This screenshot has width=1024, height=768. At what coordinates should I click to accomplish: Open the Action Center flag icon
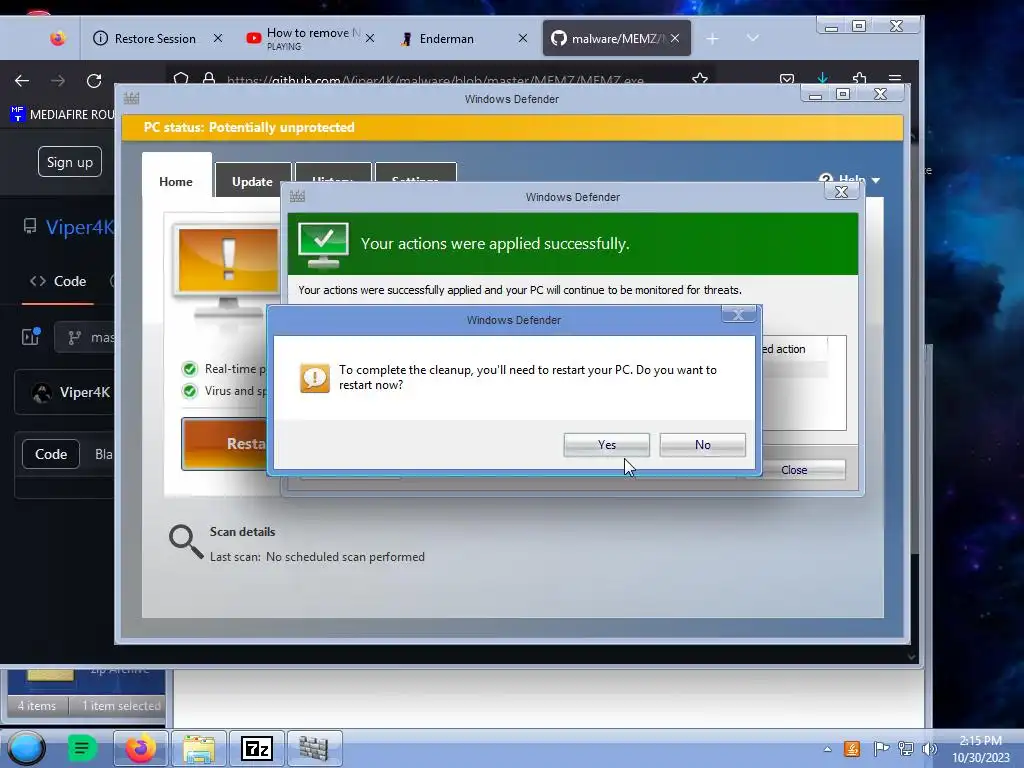pyautogui.click(x=881, y=749)
